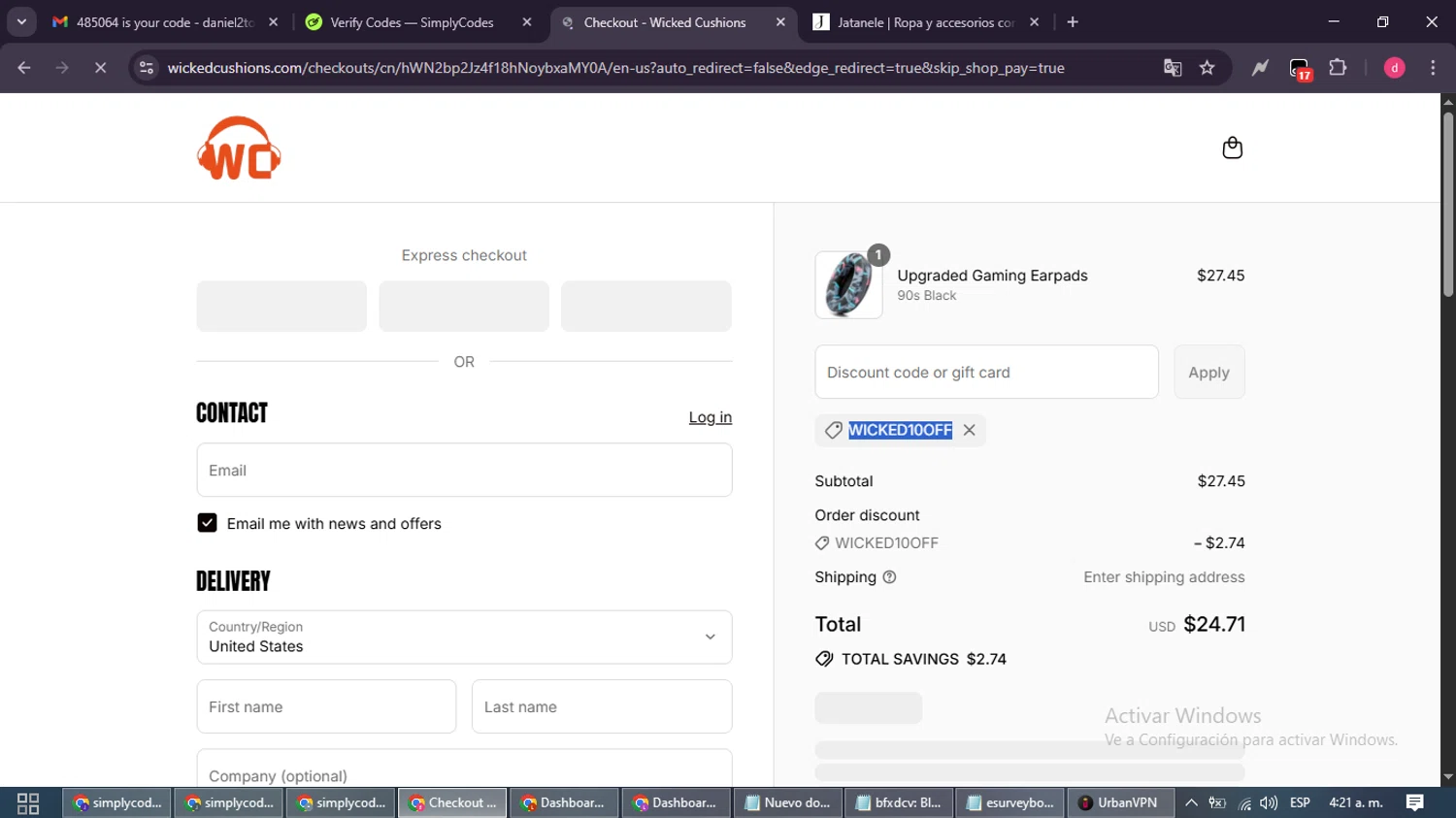Click the Upgraded Gaming Earpads product thumbnail

(x=848, y=285)
